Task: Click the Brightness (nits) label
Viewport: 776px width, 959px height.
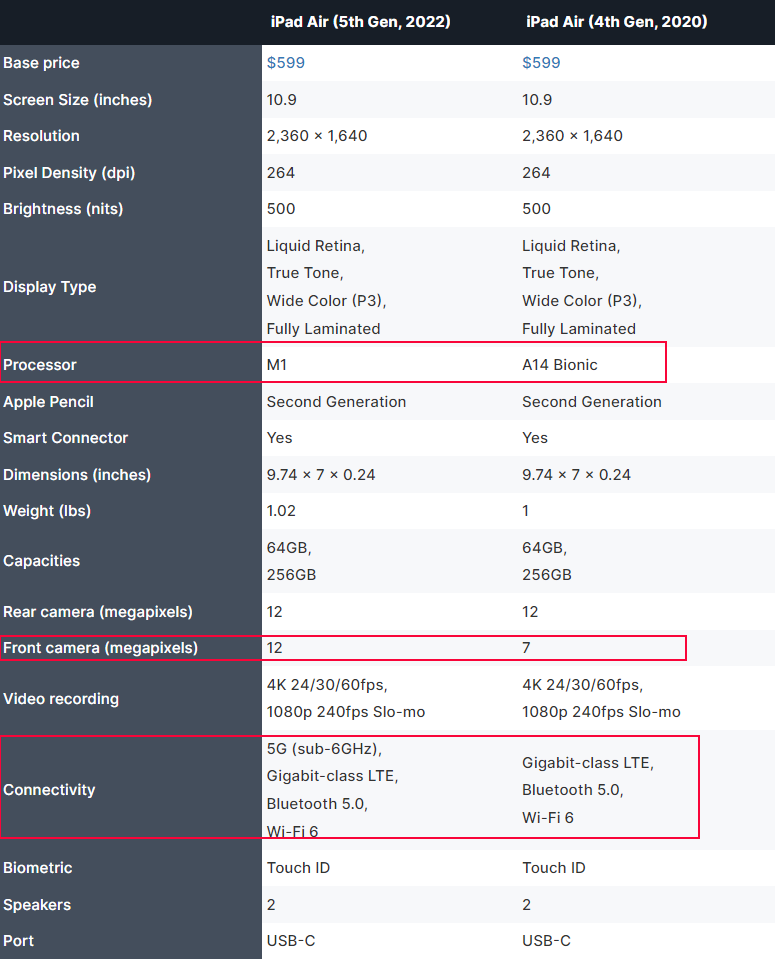Action: tap(63, 209)
